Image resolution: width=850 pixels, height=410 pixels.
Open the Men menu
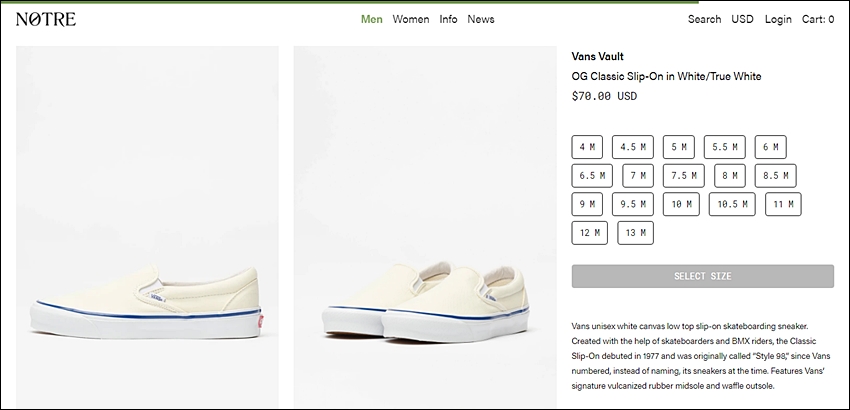pos(371,19)
